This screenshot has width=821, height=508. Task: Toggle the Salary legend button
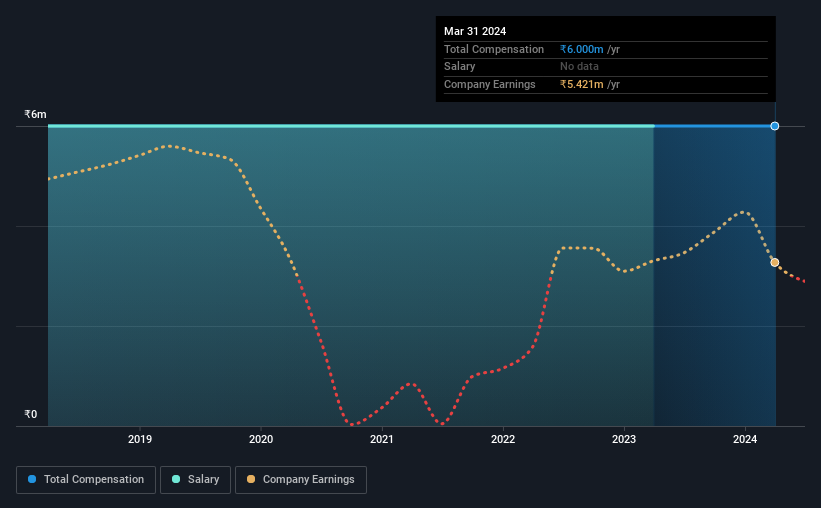point(195,480)
